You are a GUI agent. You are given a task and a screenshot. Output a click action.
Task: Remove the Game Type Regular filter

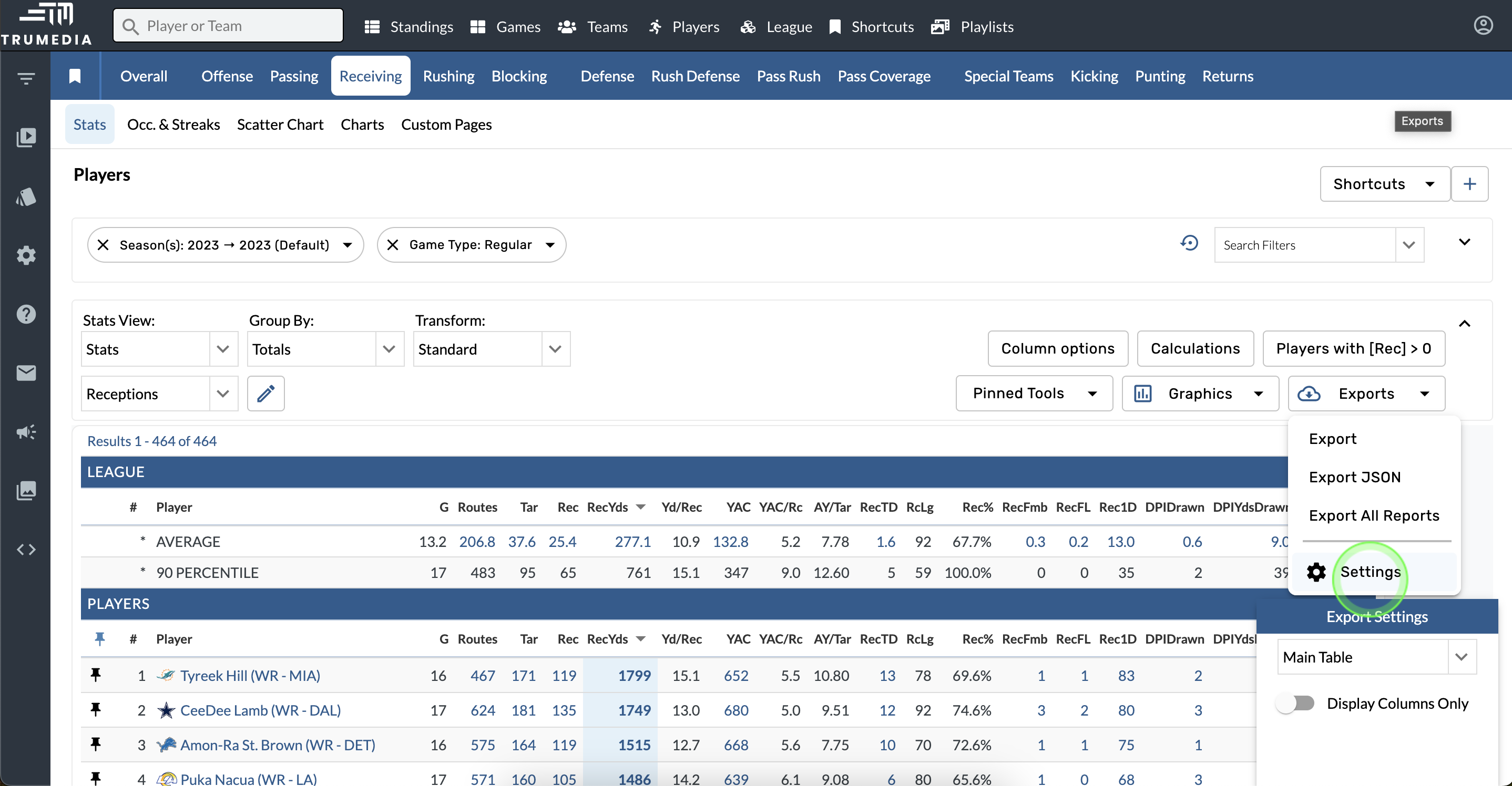[x=393, y=245]
